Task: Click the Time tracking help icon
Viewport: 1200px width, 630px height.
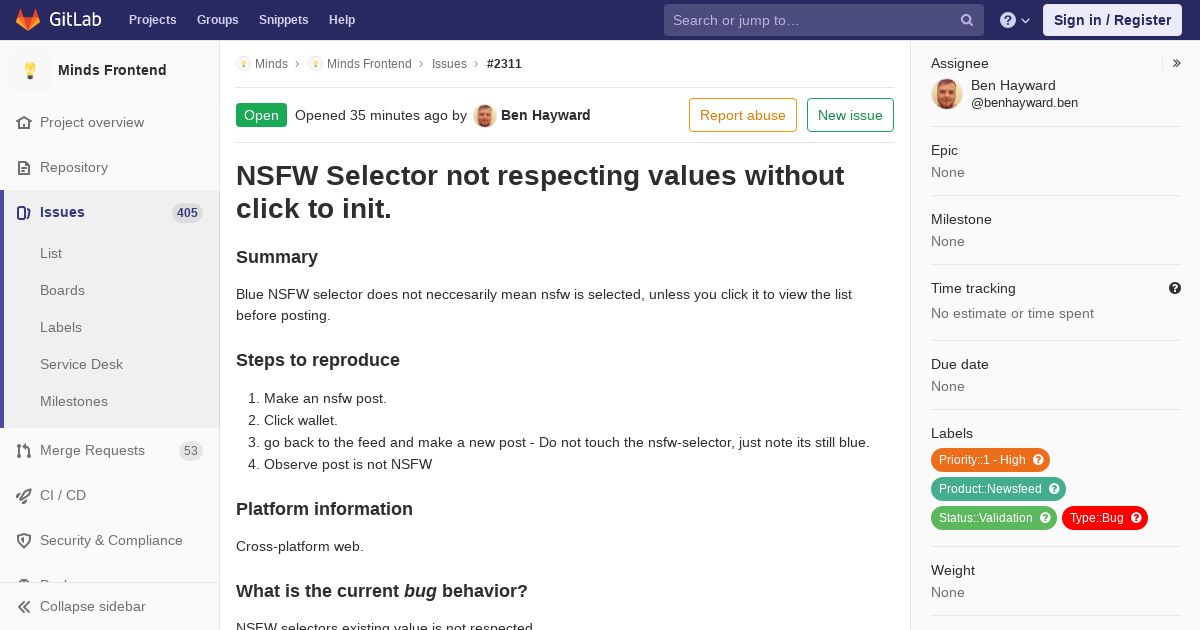Action: (x=1175, y=288)
